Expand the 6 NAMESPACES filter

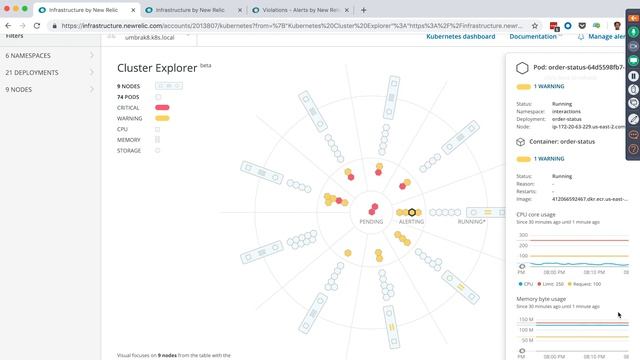tap(49, 55)
